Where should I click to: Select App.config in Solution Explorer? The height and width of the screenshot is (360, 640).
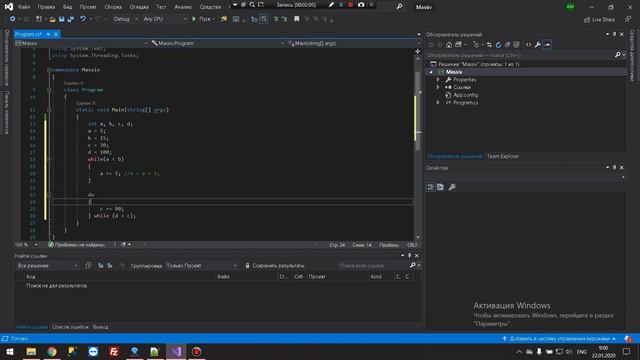coord(465,95)
